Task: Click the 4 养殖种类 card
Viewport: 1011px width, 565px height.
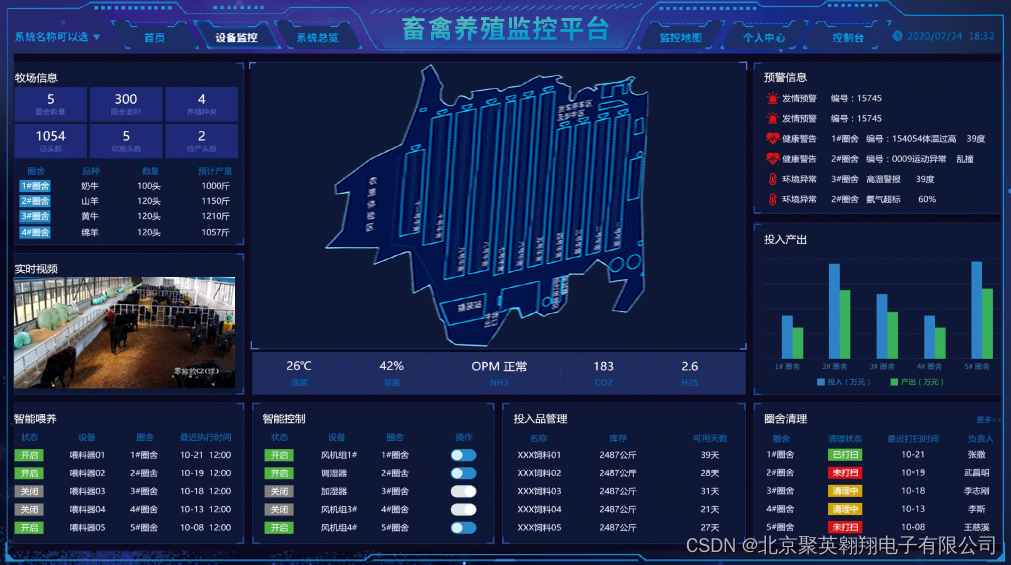Action: click(201, 104)
